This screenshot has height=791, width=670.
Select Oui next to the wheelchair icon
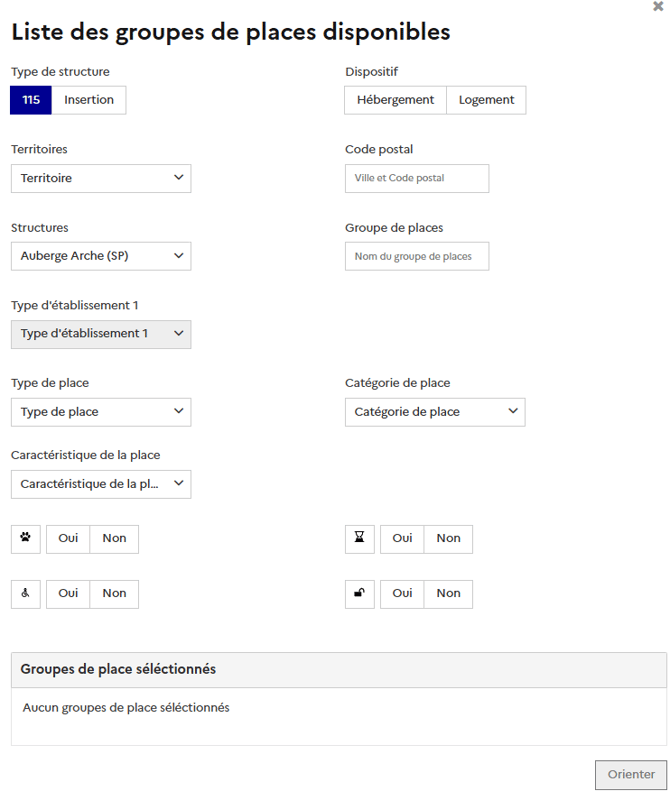(x=68, y=593)
